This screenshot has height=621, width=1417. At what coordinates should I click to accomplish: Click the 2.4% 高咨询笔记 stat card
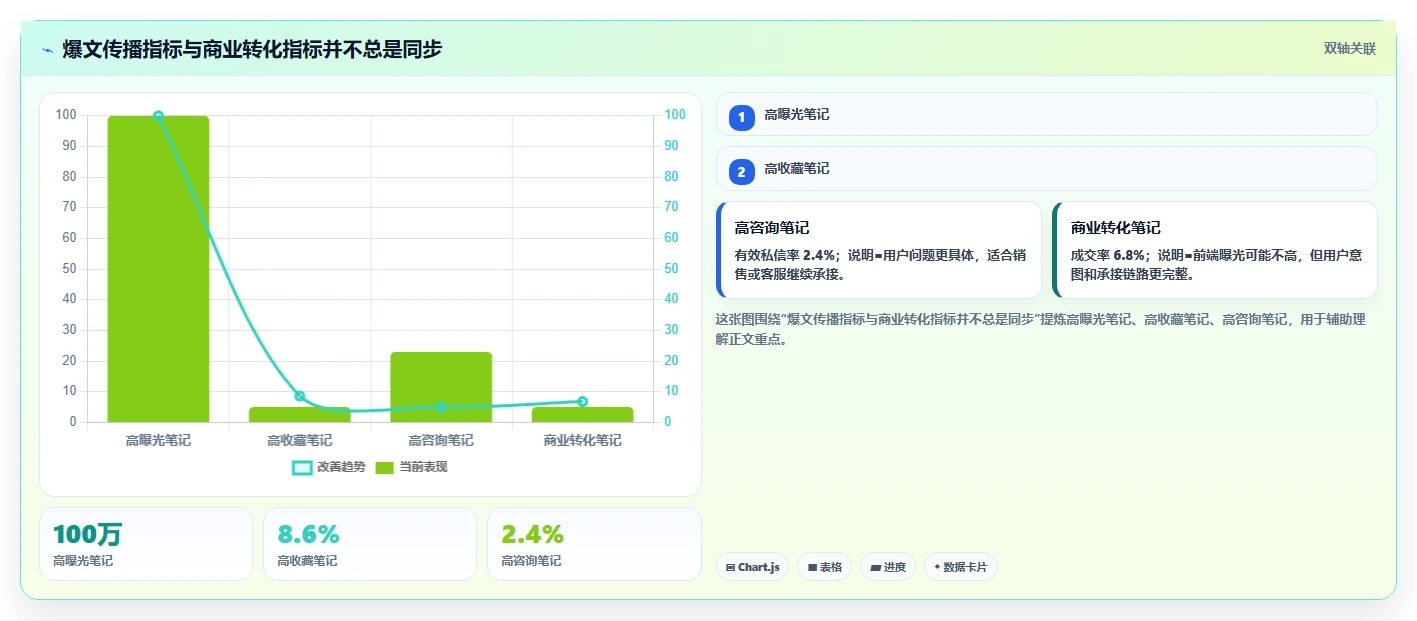click(x=594, y=544)
